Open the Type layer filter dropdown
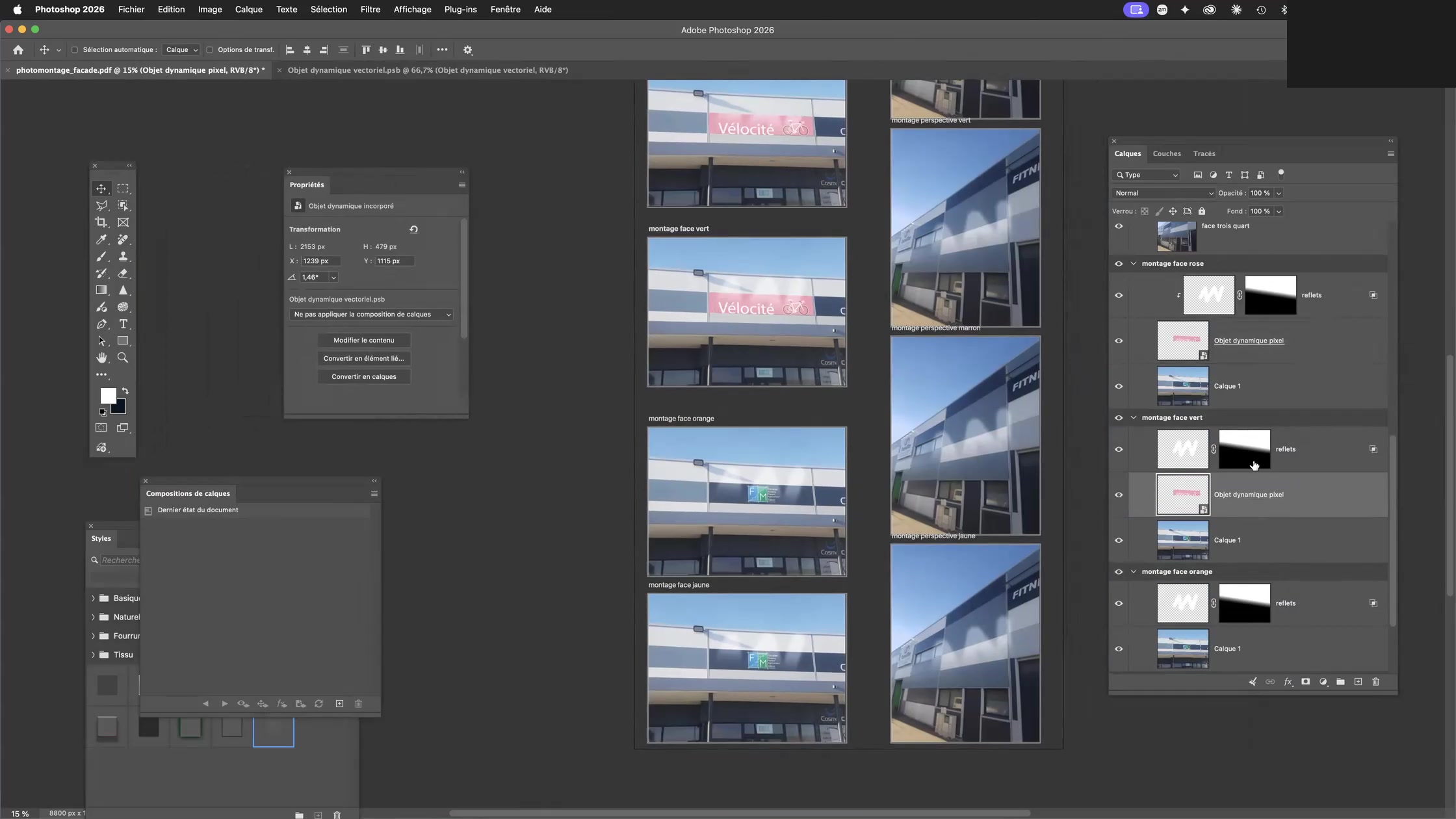The height and width of the screenshot is (819, 1456). point(1146,175)
